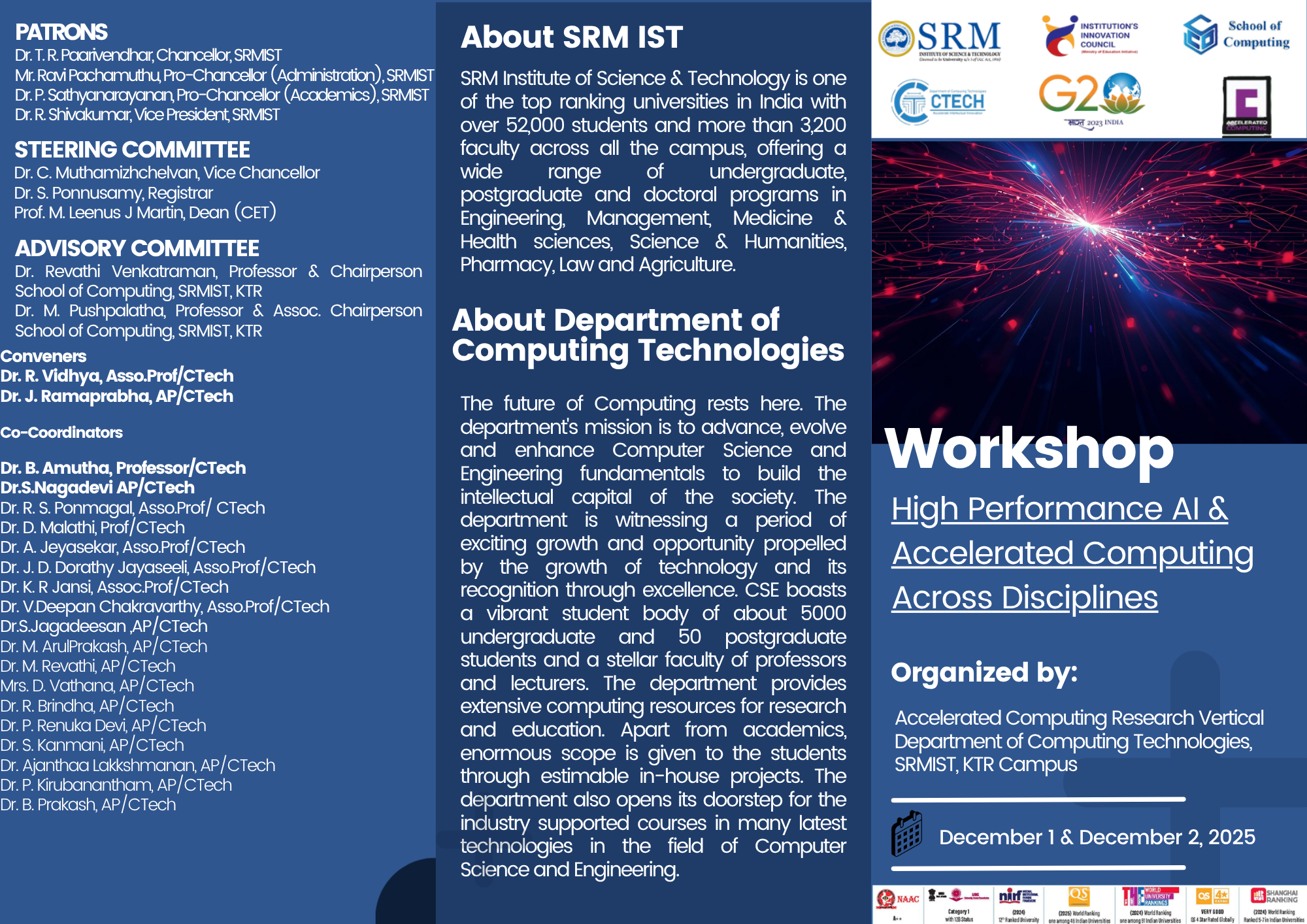Click the PATRONS heading
Image resolution: width=1307 pixels, height=924 pixels.
coord(61,31)
